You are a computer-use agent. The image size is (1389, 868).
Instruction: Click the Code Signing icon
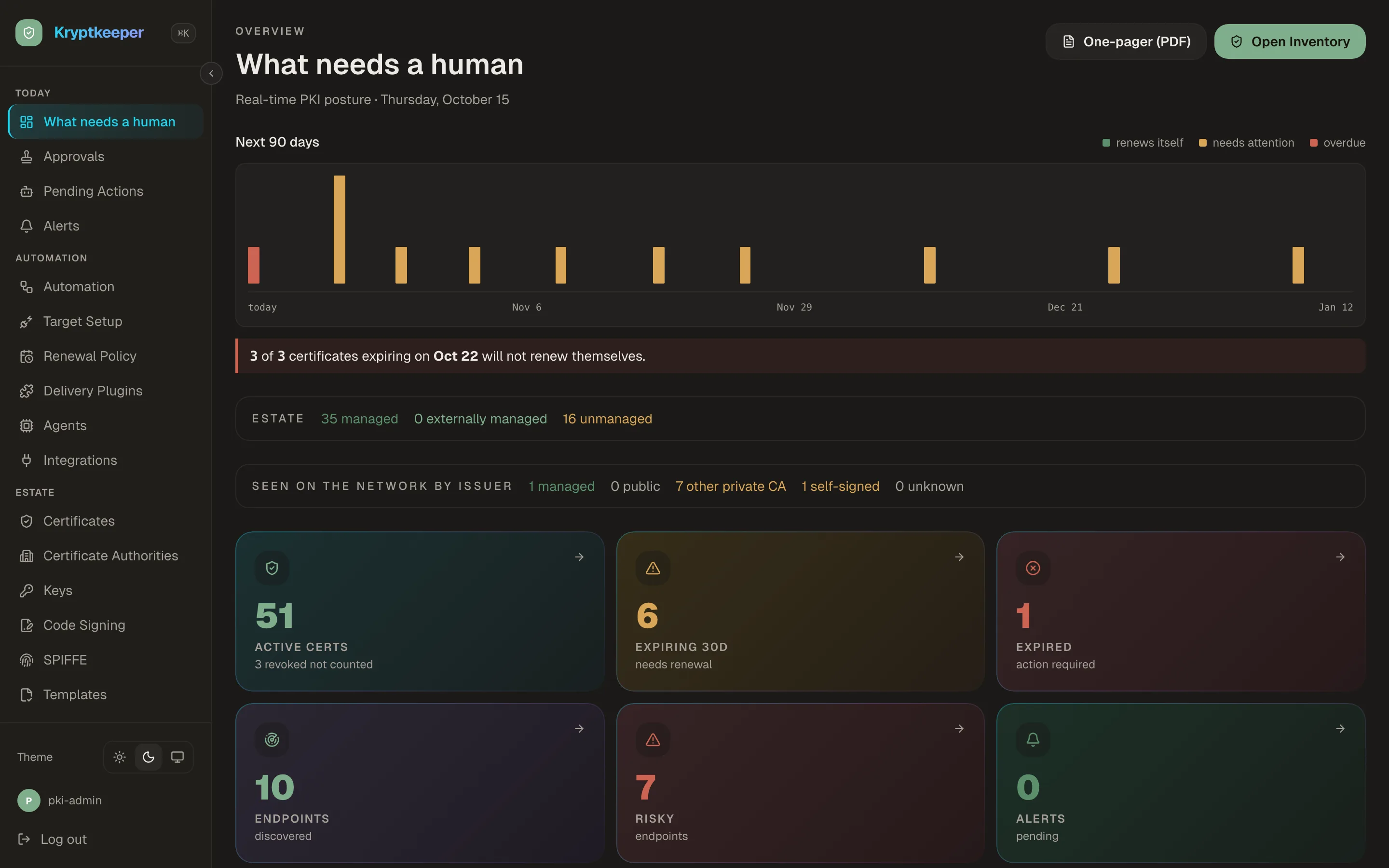27,625
